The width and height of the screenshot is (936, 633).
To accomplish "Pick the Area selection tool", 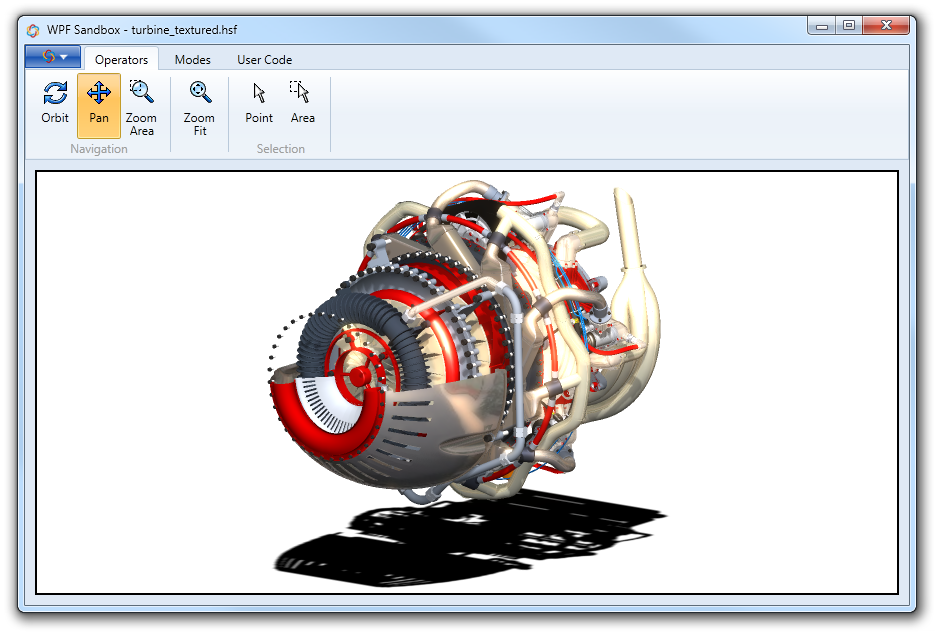I will pos(302,104).
